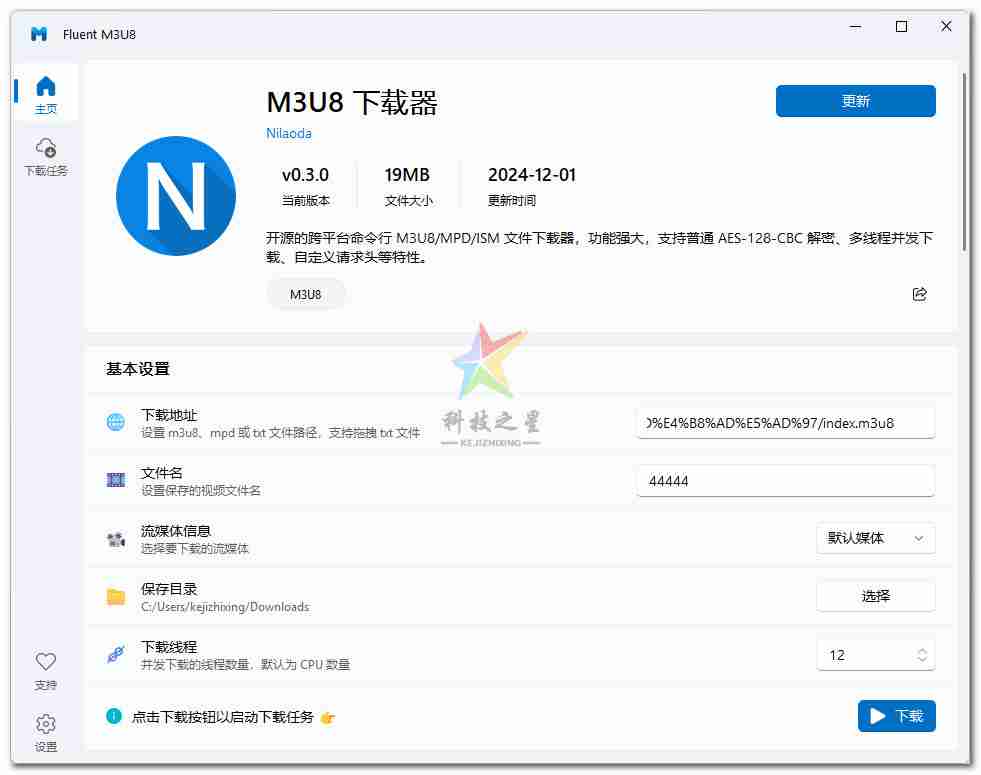Screen dimensions: 981x775
Task: Open the 主页 home tab
Action: [x=46, y=95]
